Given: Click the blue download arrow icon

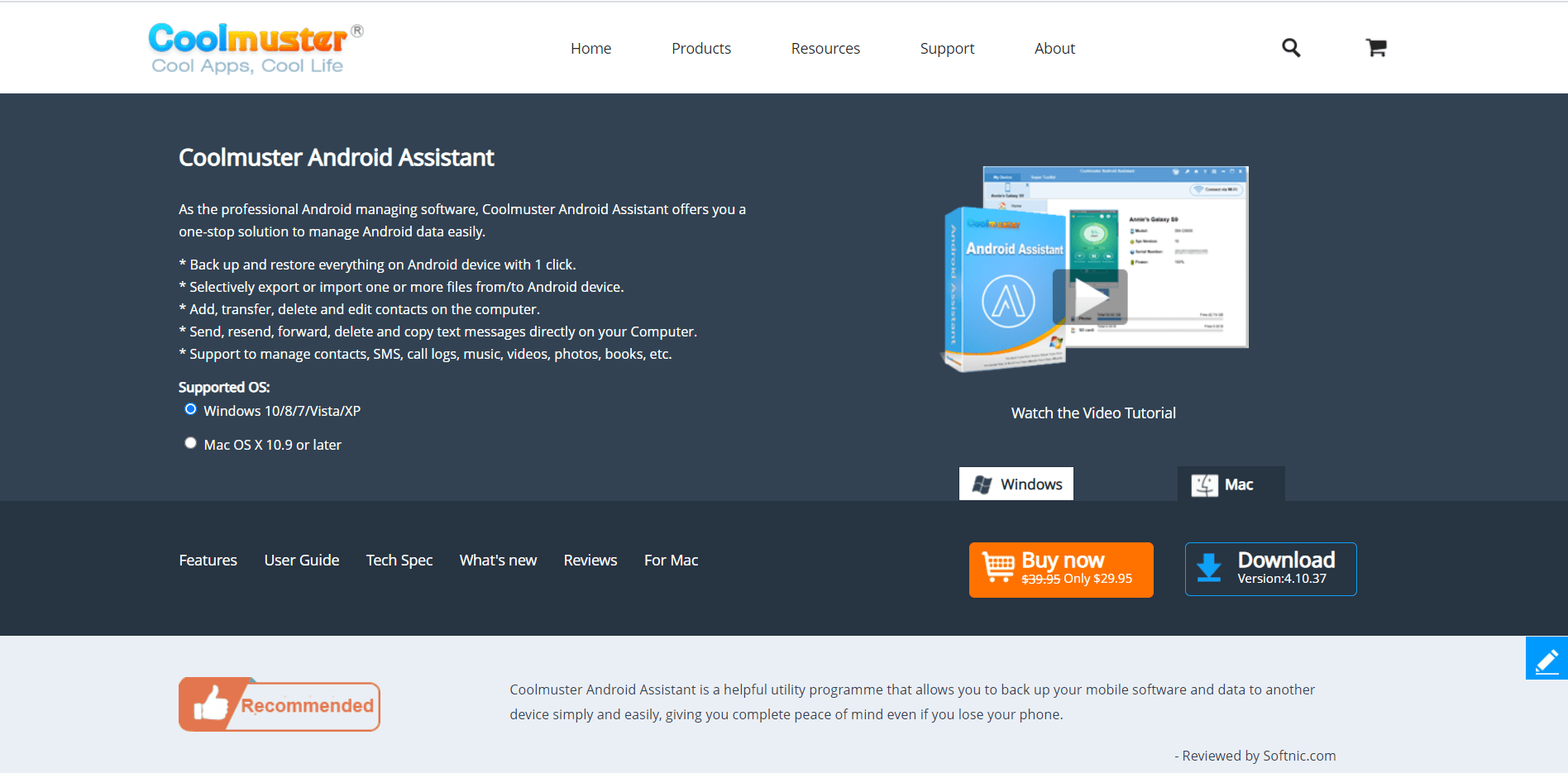Looking at the screenshot, I should click(1209, 568).
